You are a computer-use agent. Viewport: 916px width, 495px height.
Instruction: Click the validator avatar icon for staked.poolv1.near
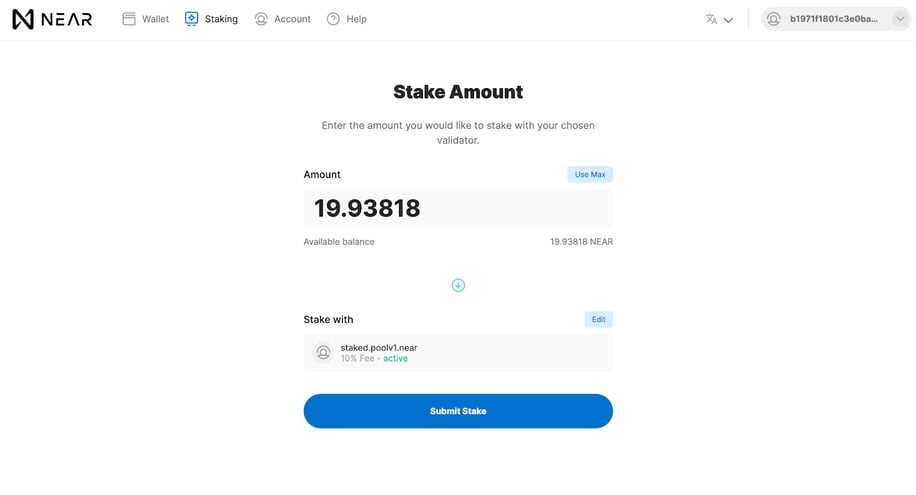[323, 352]
